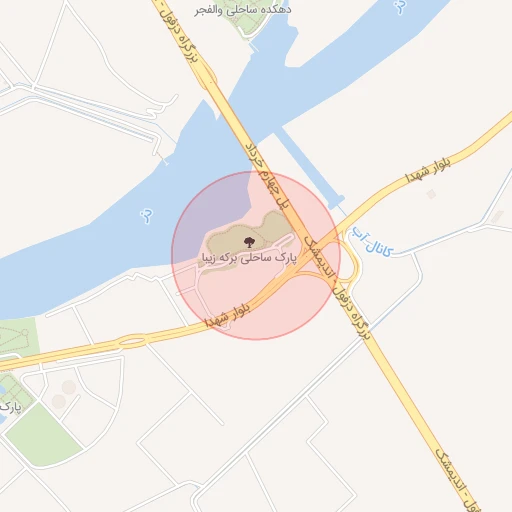Click the oval median island on بلوار شهدا
The width and height of the screenshot is (512, 512).
pyautogui.click(x=132, y=341)
